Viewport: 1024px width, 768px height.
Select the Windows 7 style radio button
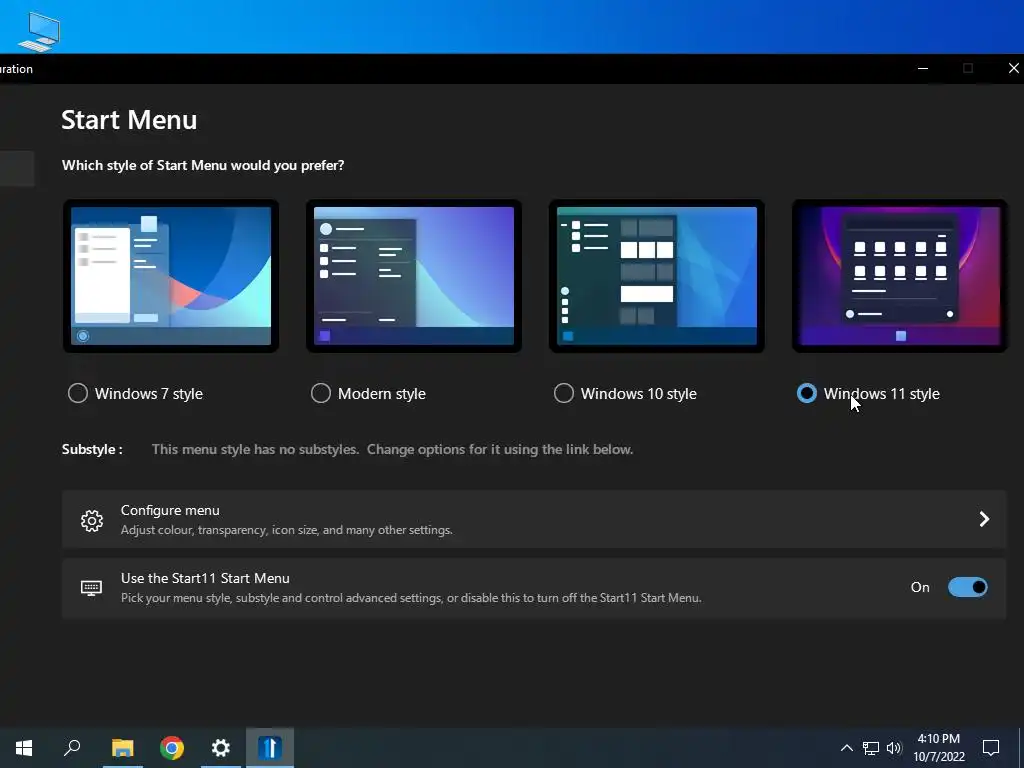click(78, 393)
